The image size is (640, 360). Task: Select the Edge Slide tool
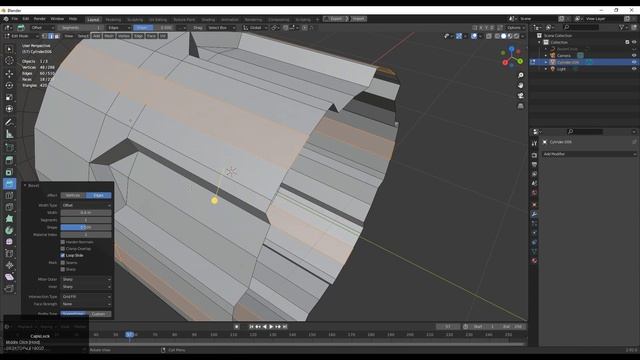9,253
